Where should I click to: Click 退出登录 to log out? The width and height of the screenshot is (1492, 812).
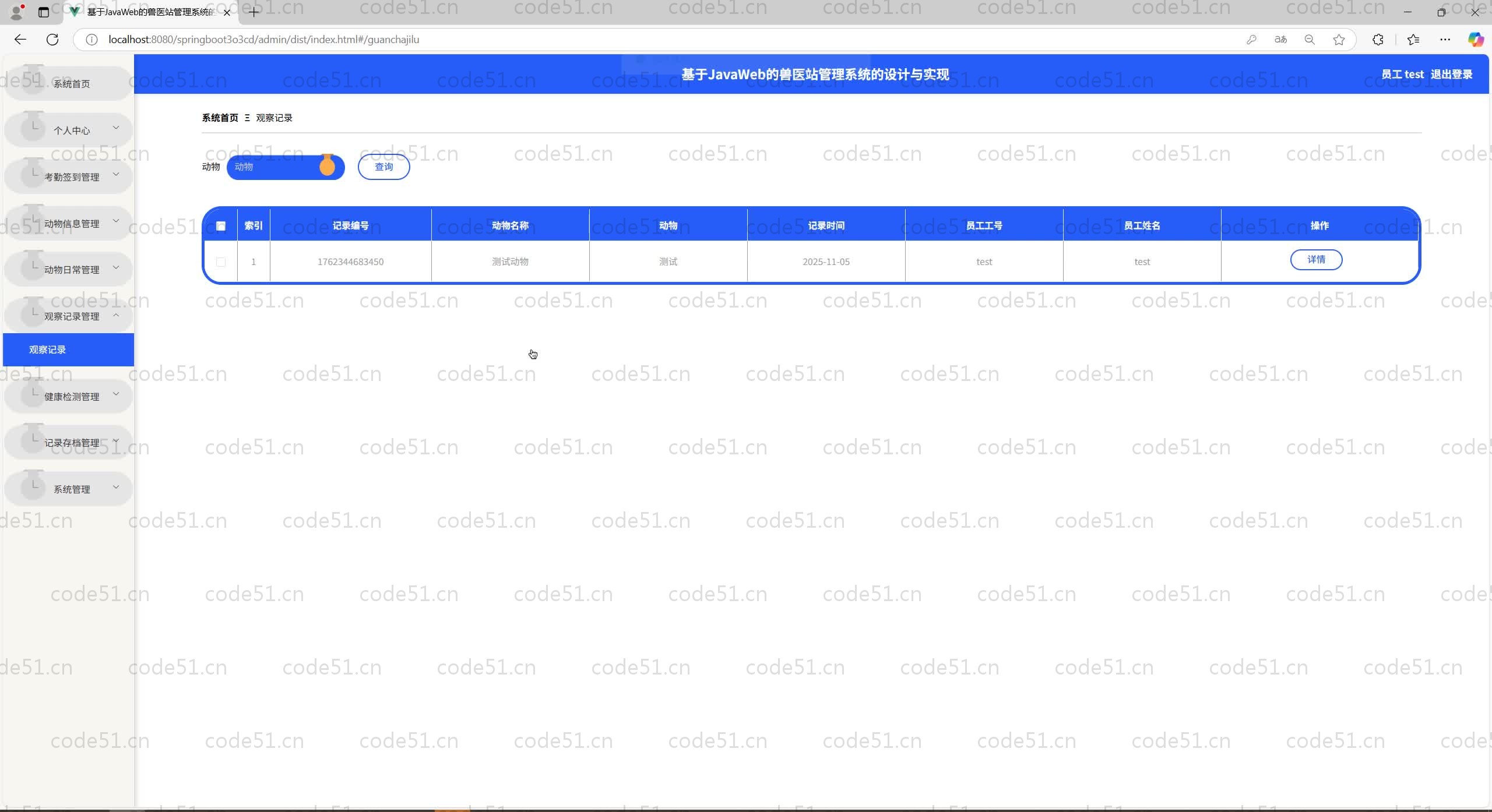point(1451,75)
